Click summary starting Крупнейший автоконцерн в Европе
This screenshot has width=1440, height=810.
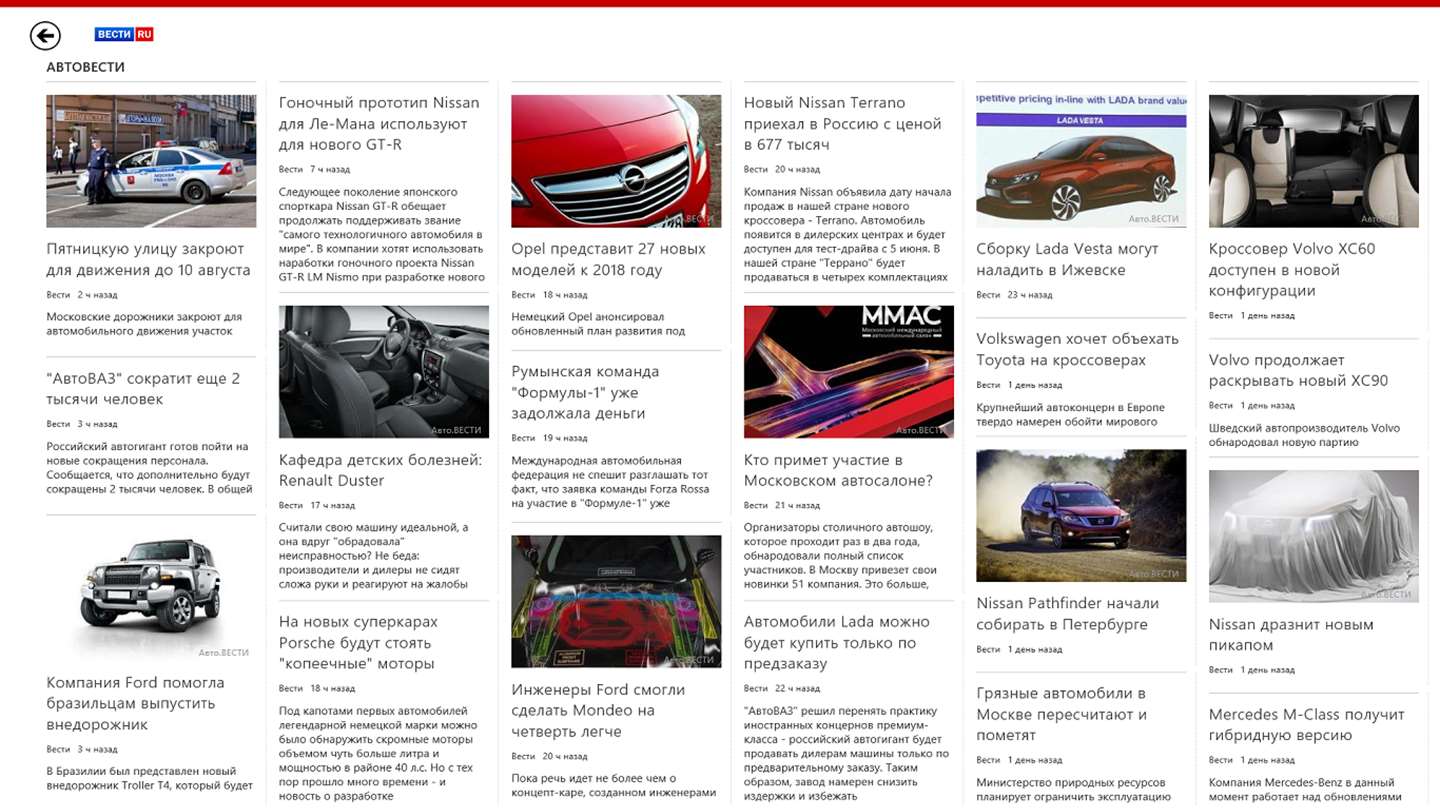coord(1071,414)
